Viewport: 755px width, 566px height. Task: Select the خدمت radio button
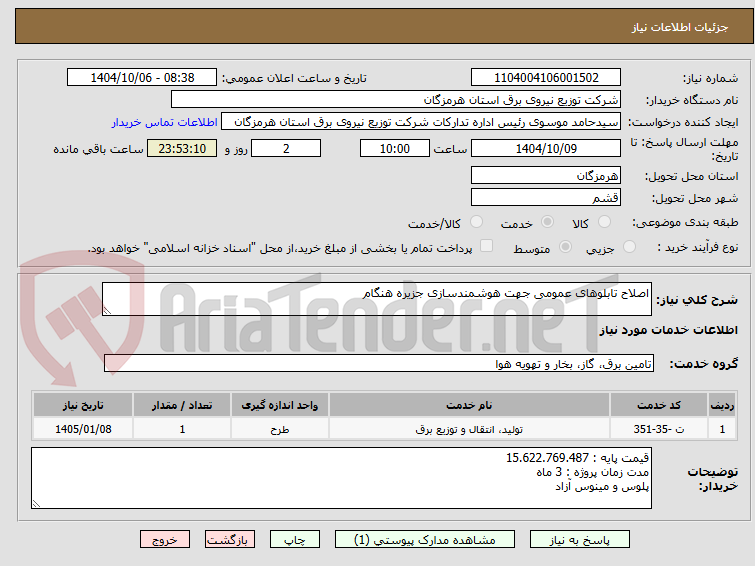(x=547, y=222)
